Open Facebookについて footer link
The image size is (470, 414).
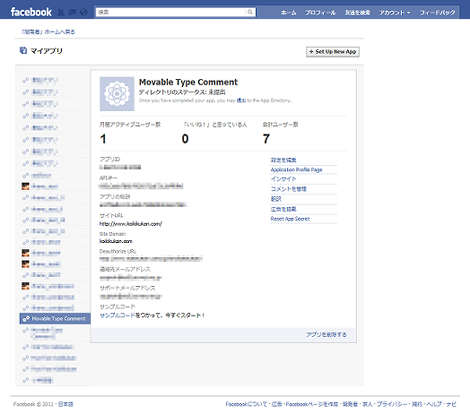click(x=246, y=404)
